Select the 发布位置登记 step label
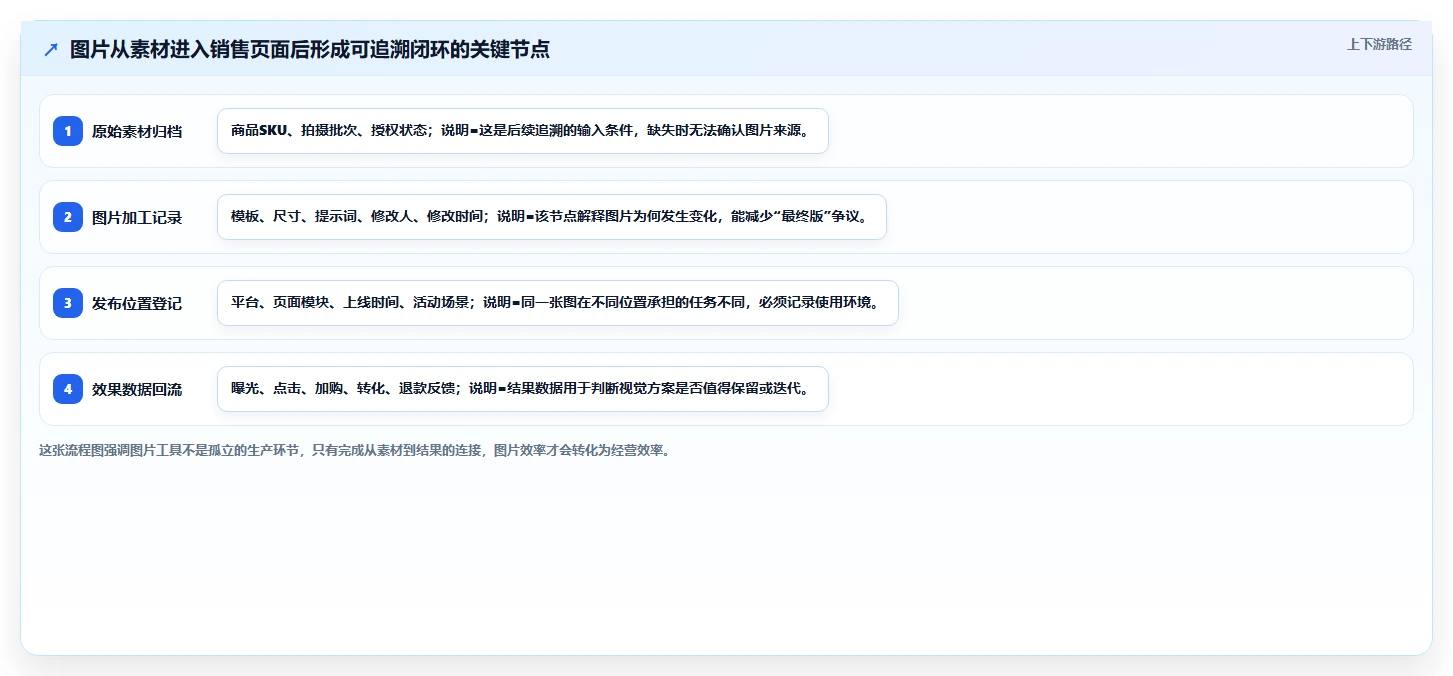Image resolution: width=1453 pixels, height=676 pixels. coord(137,303)
